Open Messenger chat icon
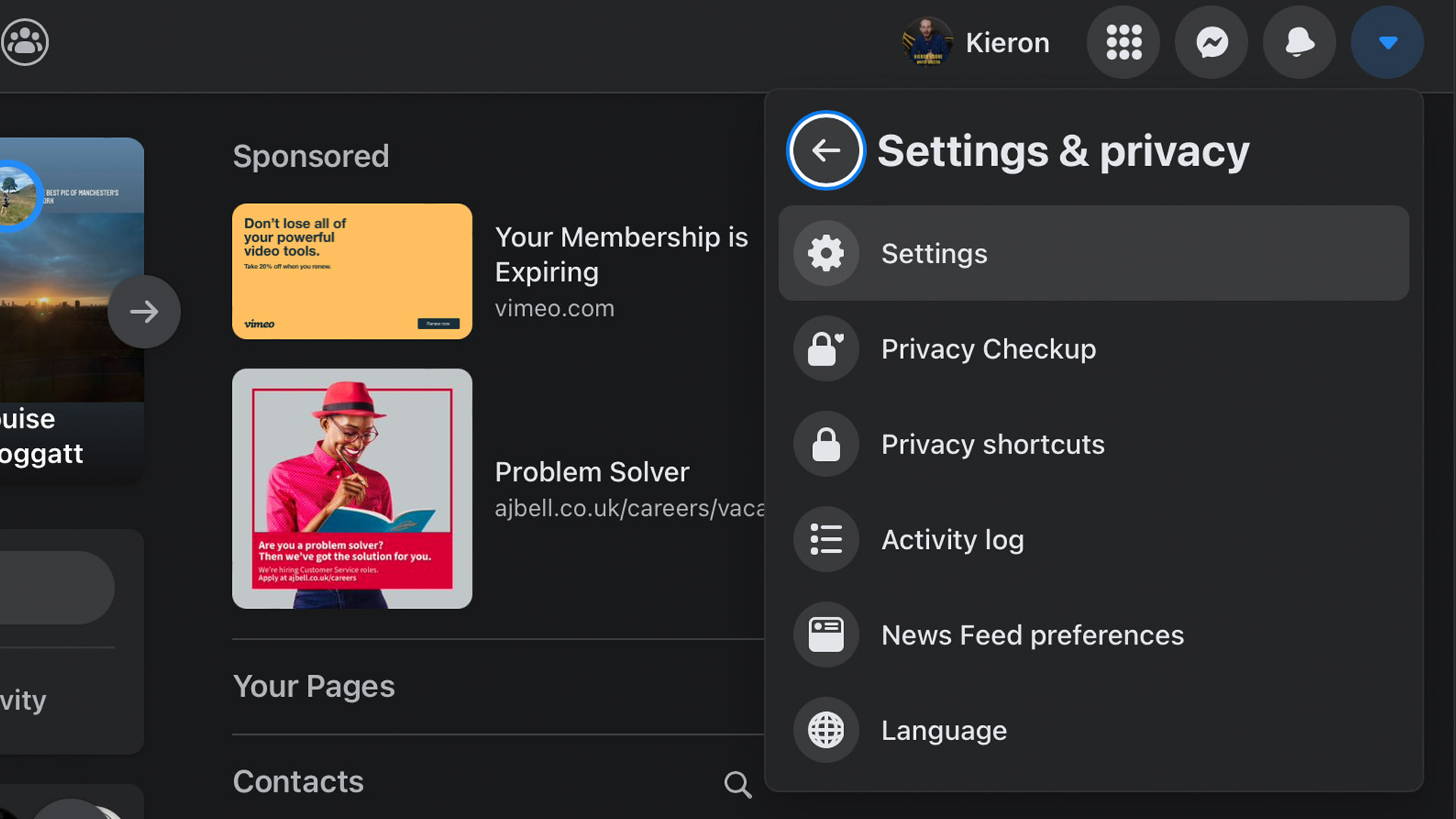This screenshot has width=1456, height=819. point(1211,42)
